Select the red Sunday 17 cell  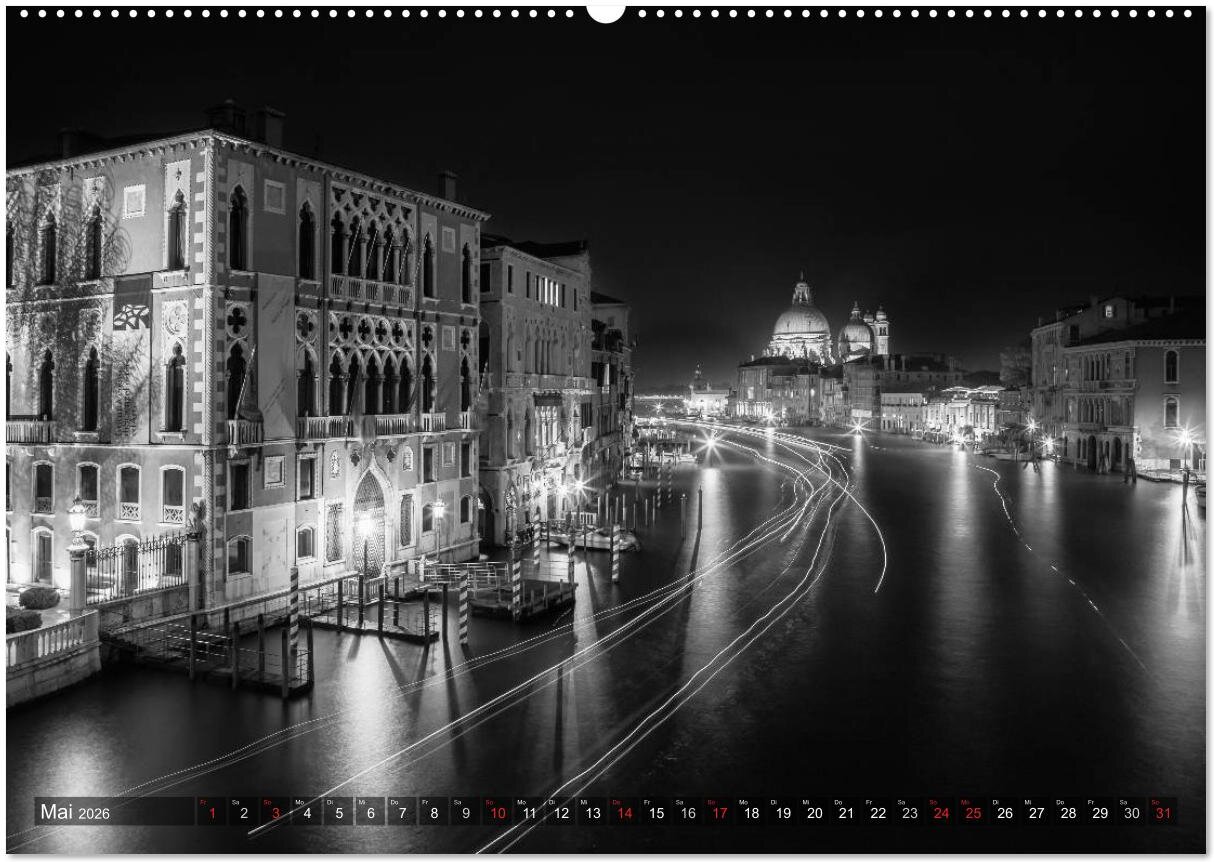tap(719, 812)
